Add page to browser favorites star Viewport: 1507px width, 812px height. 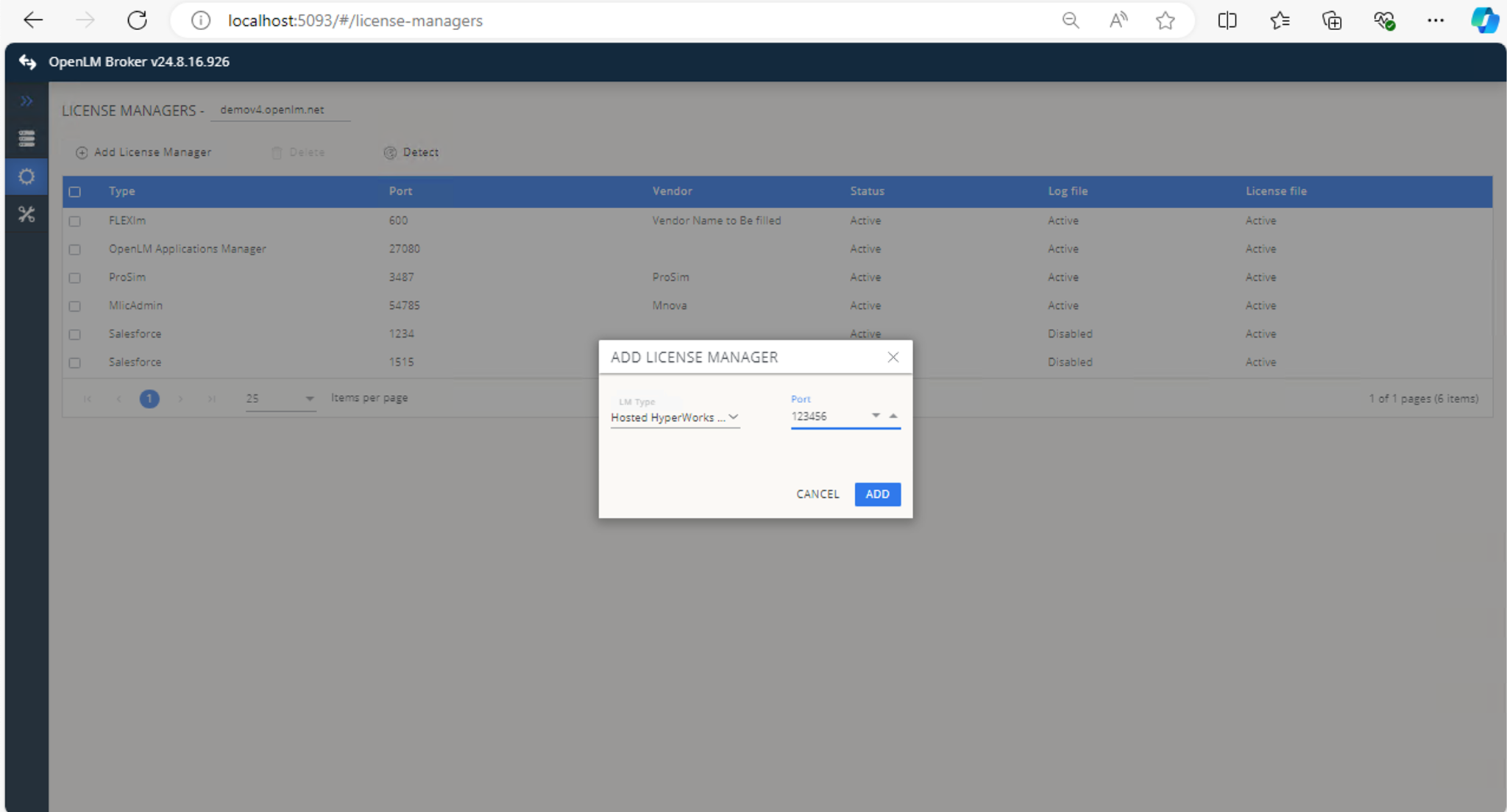click(x=1165, y=21)
